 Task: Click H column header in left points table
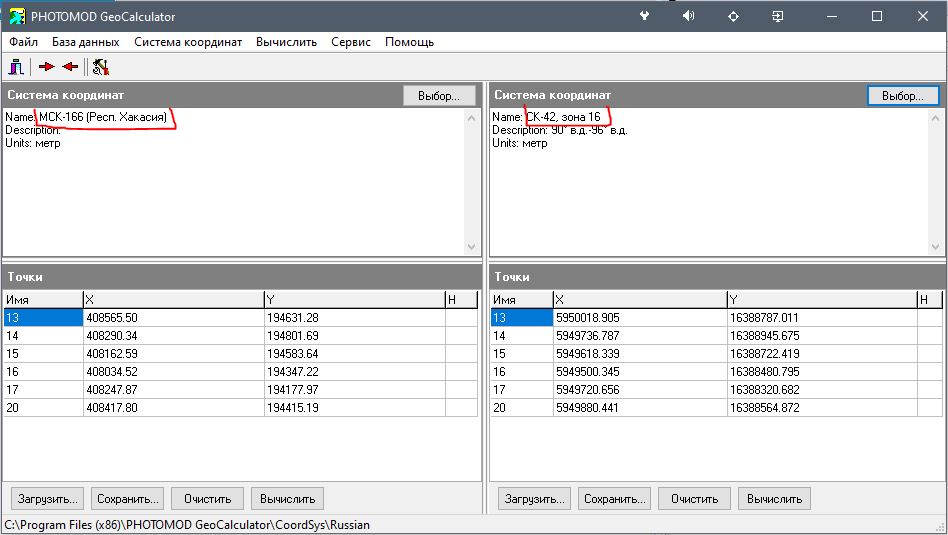(x=461, y=299)
